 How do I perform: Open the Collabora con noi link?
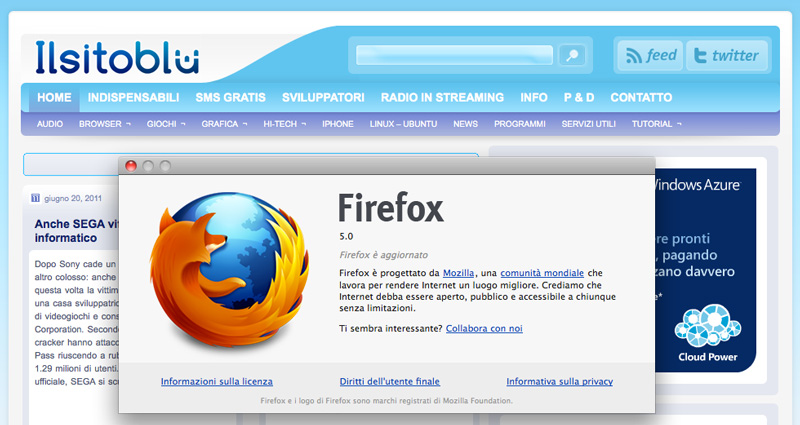(x=484, y=329)
